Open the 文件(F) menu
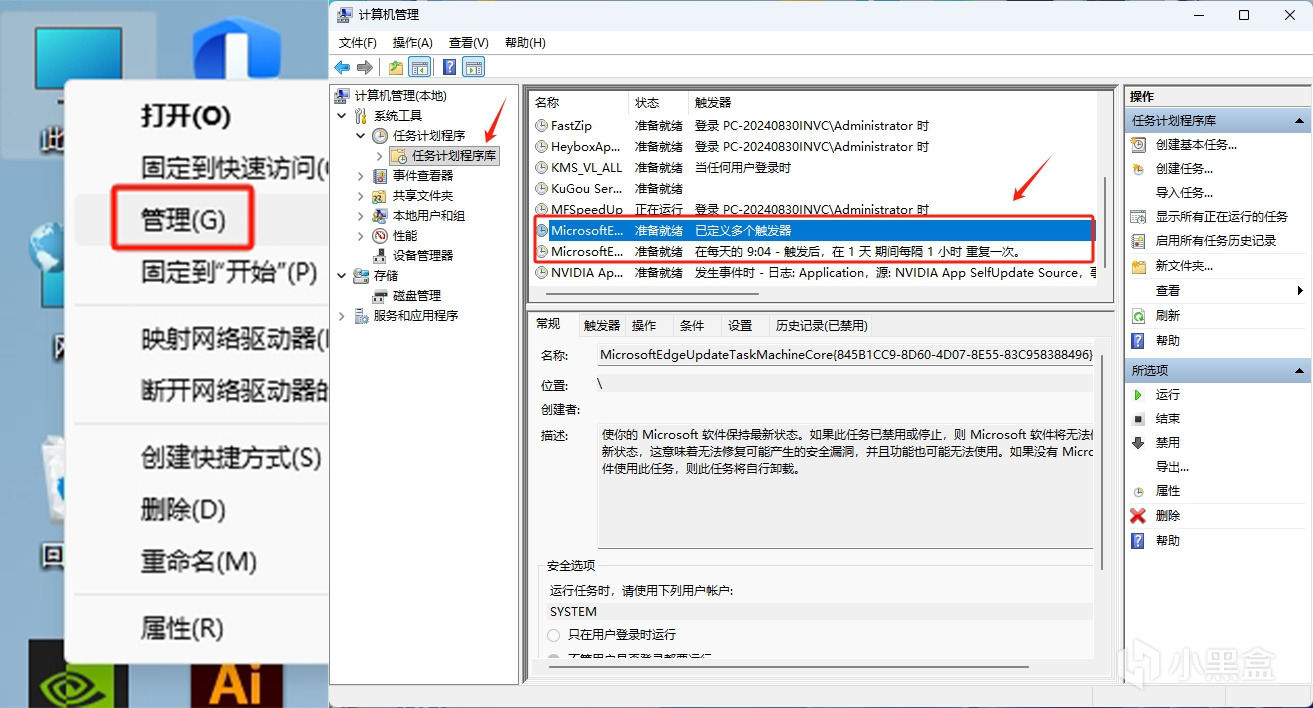Screen dimensions: 1313x708 pyautogui.click(x=357, y=42)
